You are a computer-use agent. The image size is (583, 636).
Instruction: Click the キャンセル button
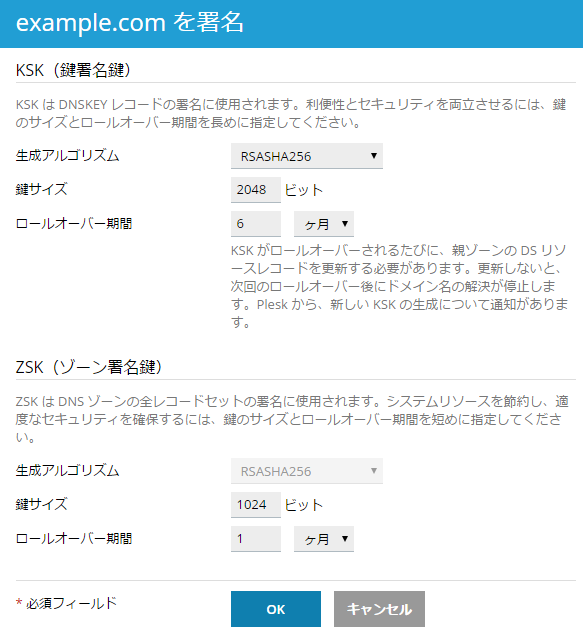[x=379, y=609]
